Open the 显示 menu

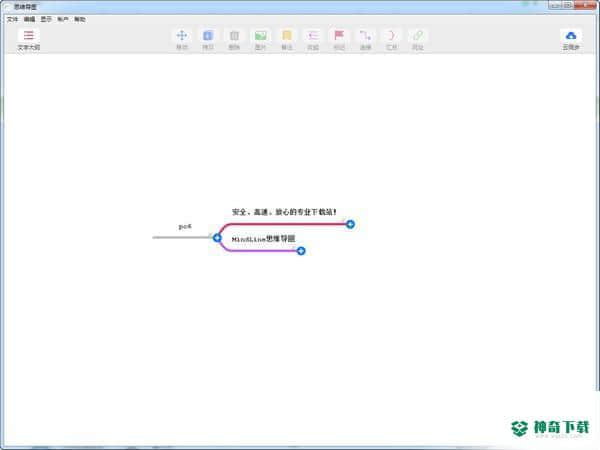point(46,19)
